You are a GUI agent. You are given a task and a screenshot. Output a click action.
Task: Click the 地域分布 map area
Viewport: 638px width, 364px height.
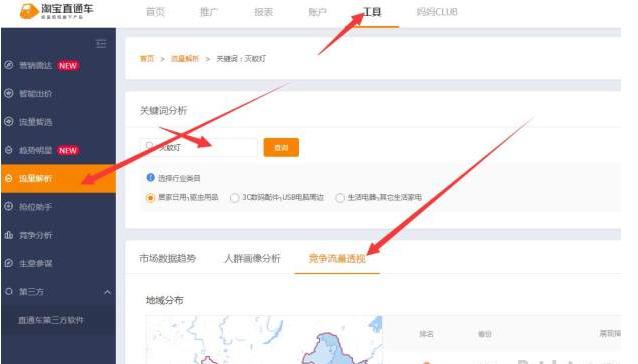264,340
